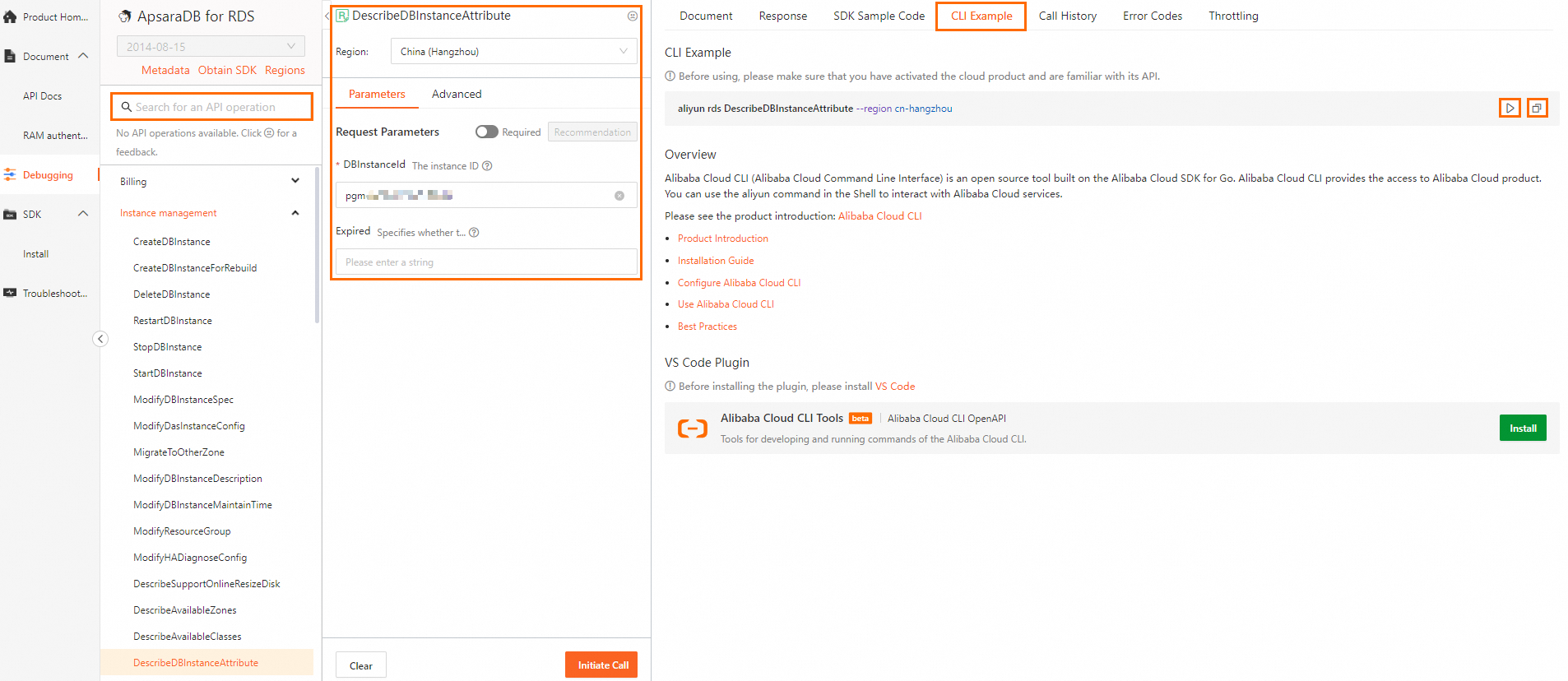Open the Regions link

click(x=285, y=70)
